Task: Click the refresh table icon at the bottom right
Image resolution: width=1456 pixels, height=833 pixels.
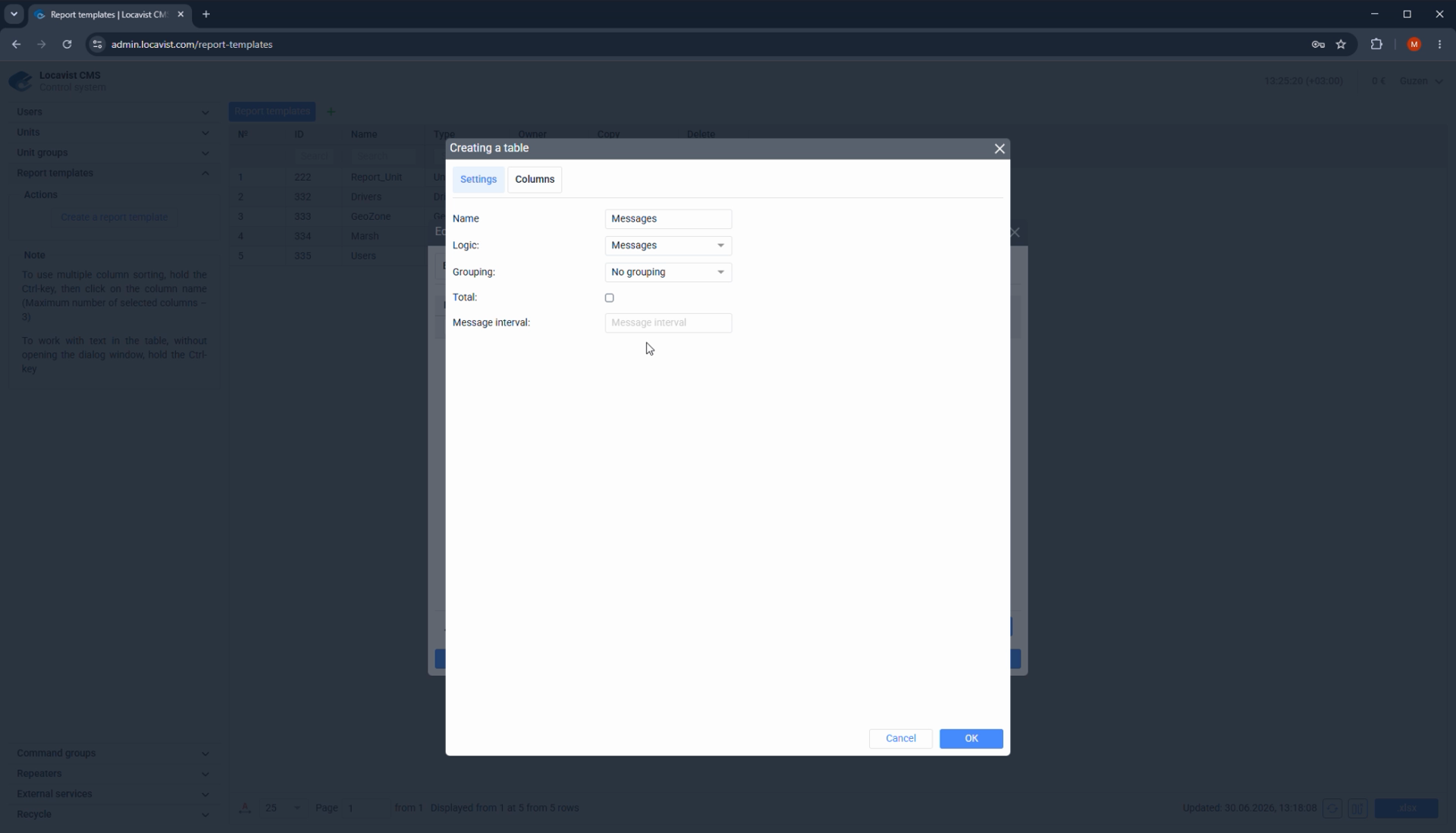Action: click(x=1332, y=808)
